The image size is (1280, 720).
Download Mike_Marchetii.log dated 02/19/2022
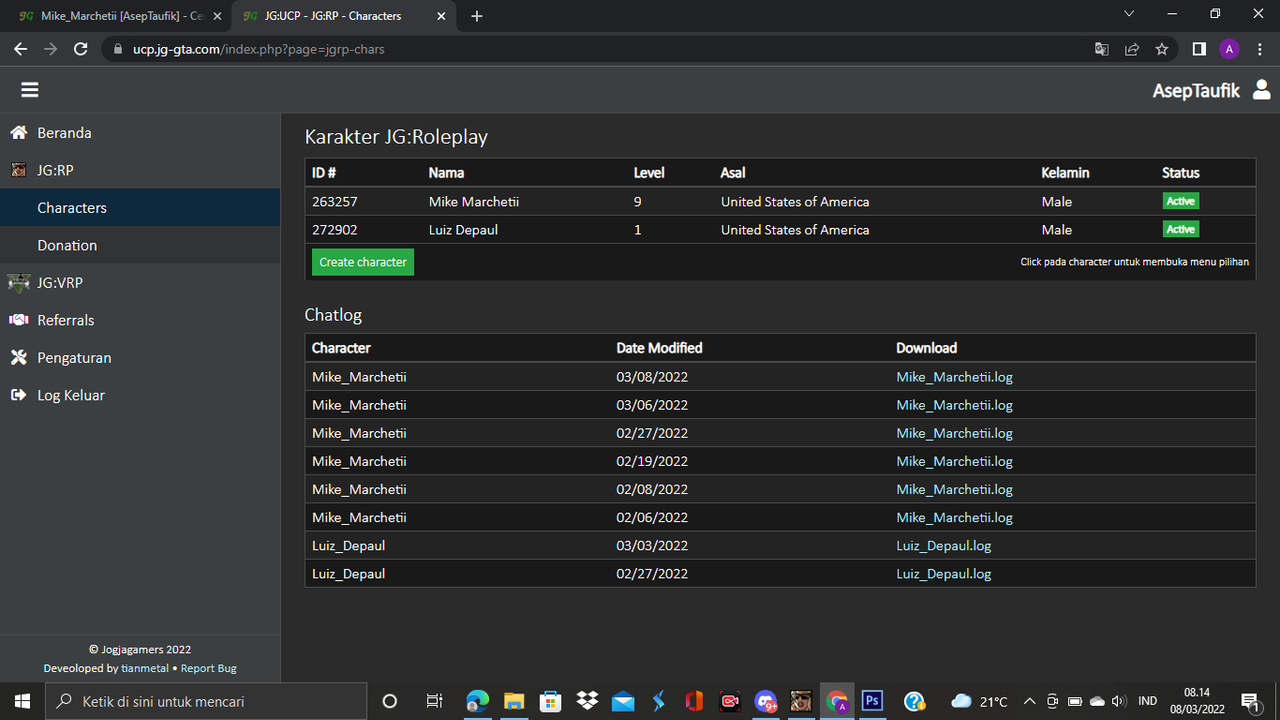click(954, 461)
